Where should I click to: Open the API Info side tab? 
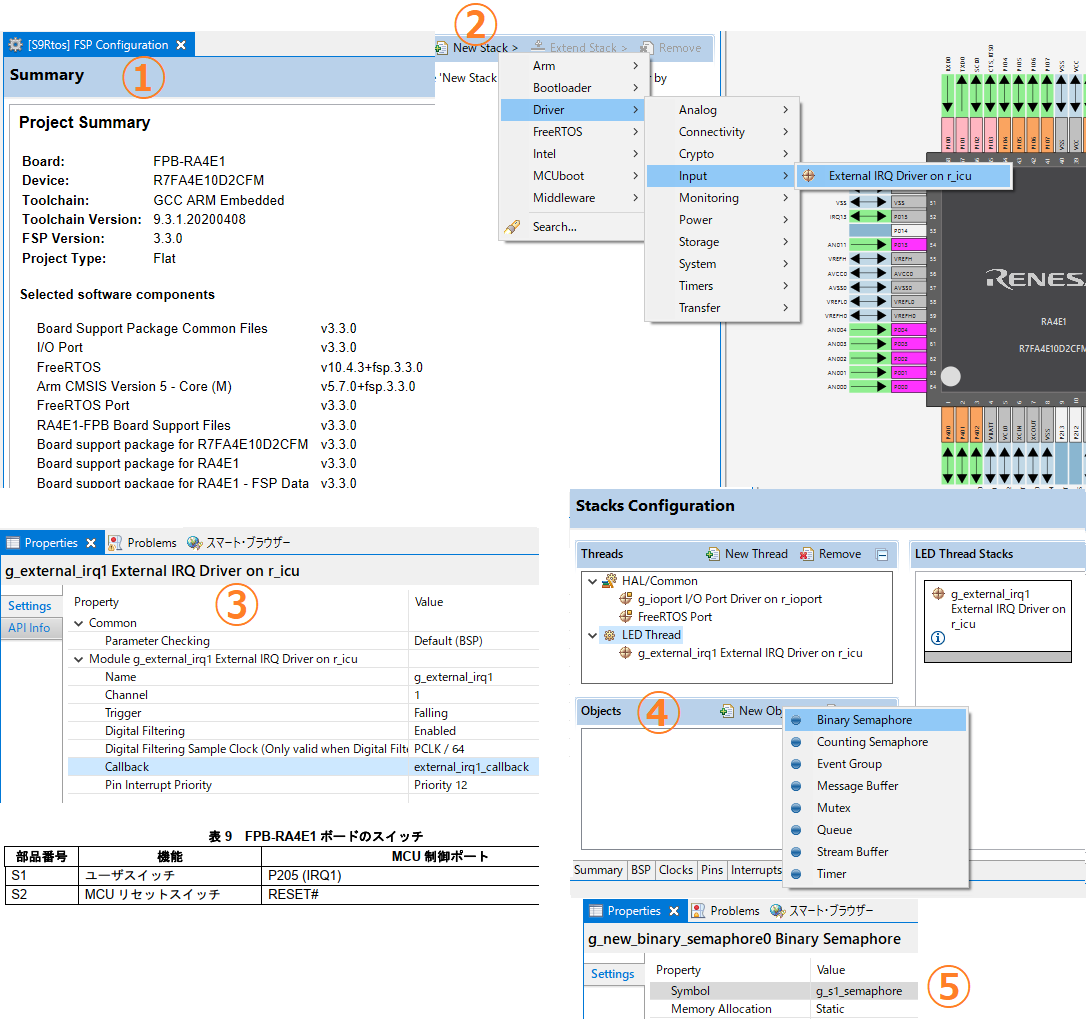coord(30,628)
